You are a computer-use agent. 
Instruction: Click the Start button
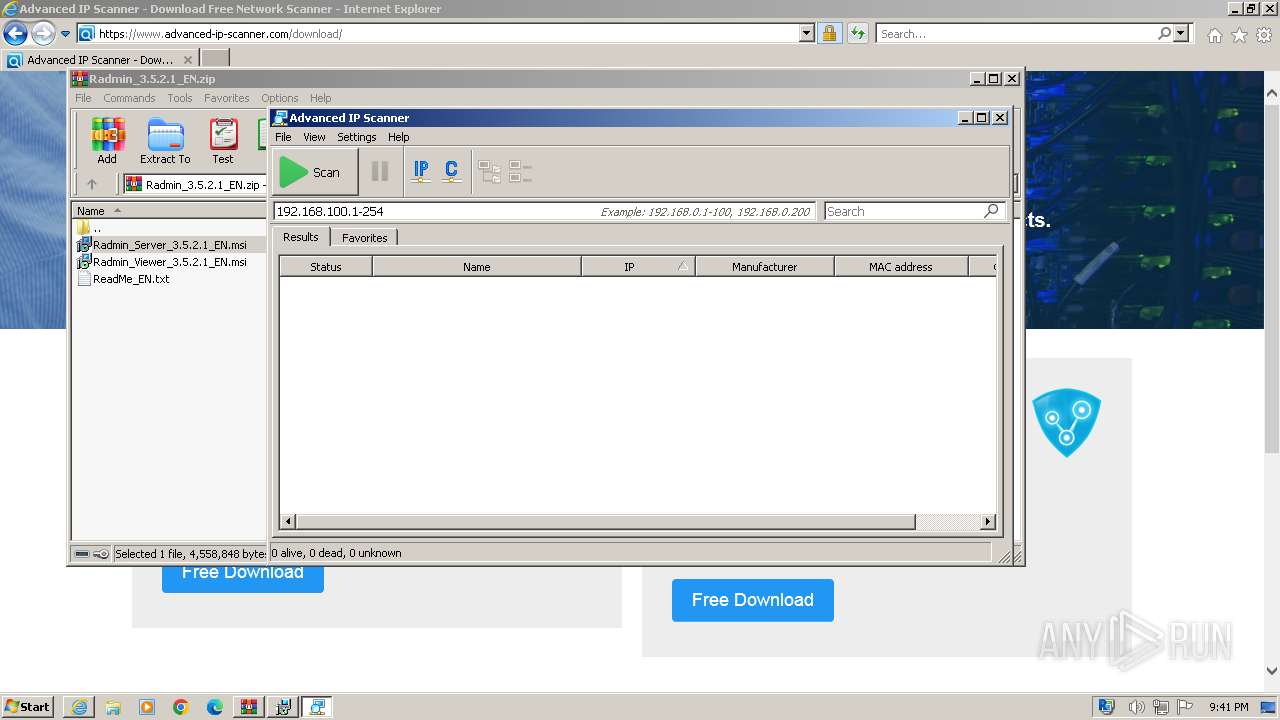click(28, 706)
